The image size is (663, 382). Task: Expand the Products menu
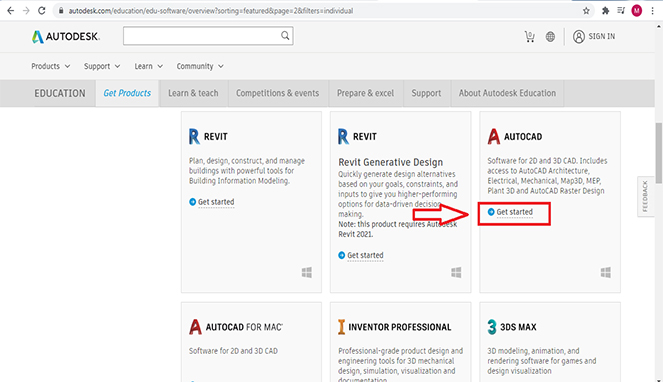(x=51, y=66)
